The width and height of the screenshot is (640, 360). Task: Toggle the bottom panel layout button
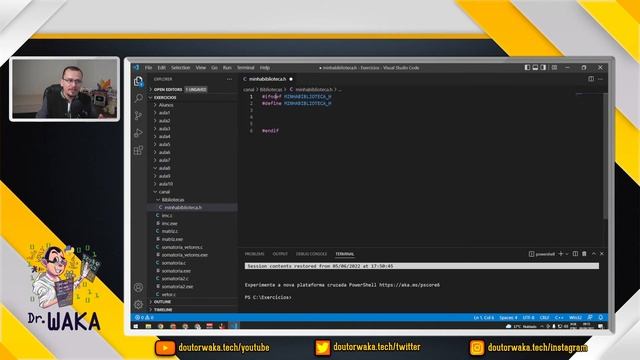pos(535,68)
